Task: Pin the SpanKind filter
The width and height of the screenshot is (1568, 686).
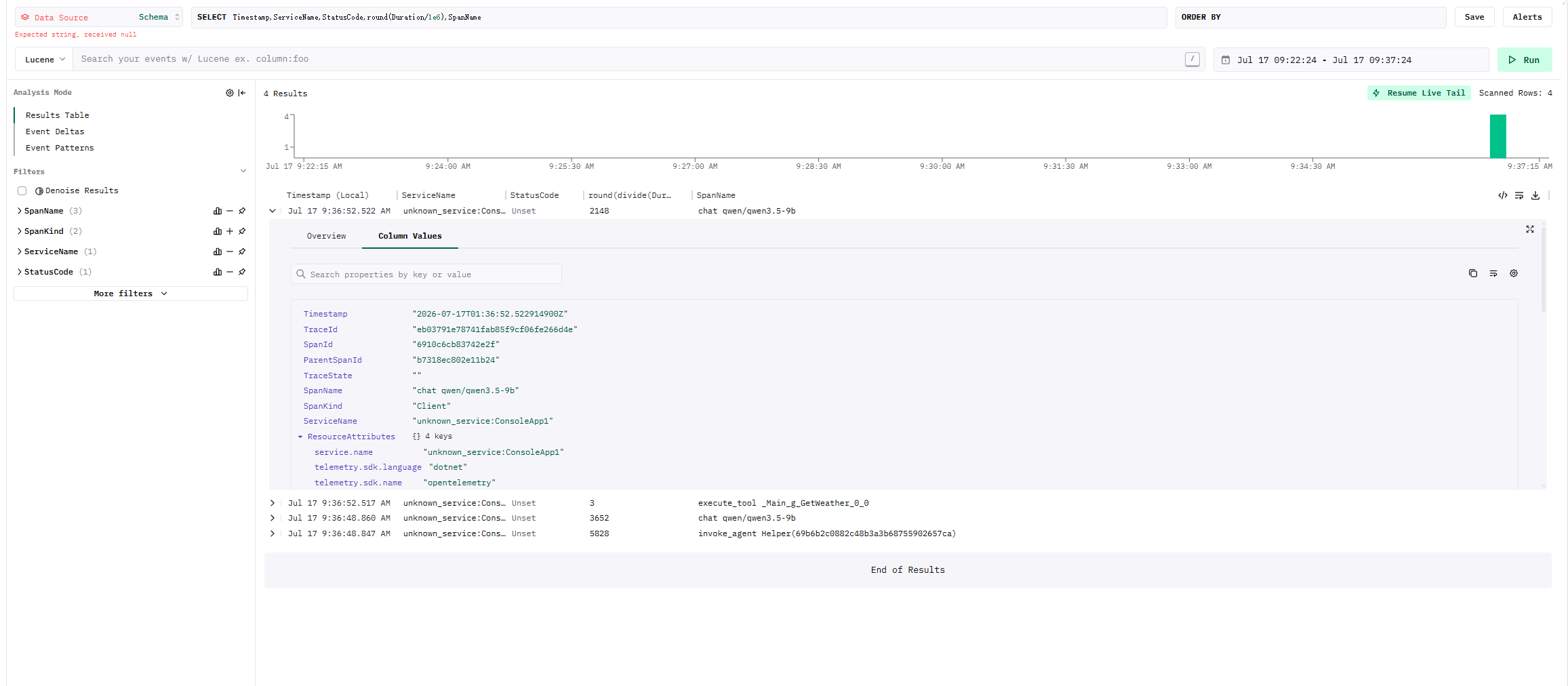Action: pyautogui.click(x=242, y=232)
